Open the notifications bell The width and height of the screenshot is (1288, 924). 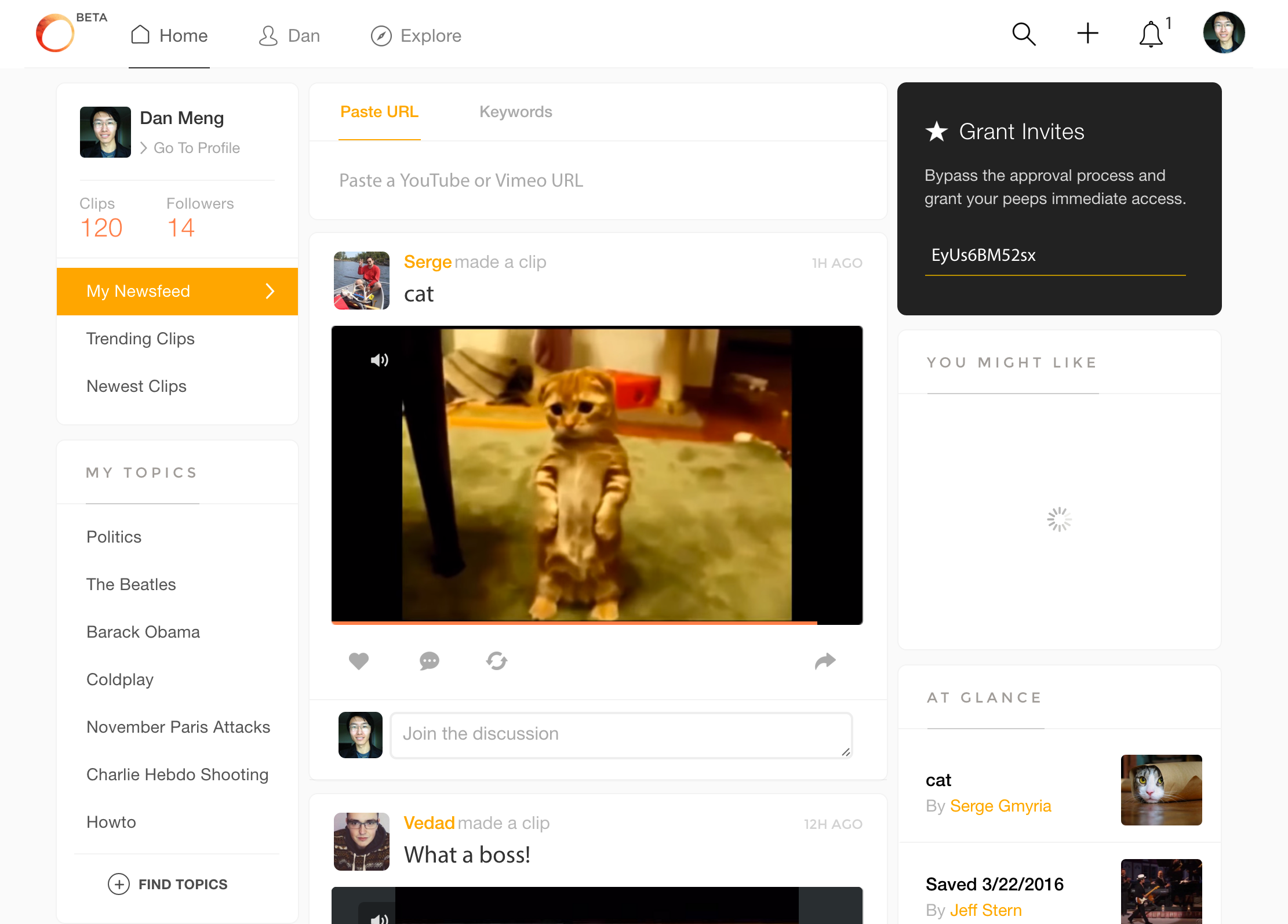click(x=1151, y=35)
